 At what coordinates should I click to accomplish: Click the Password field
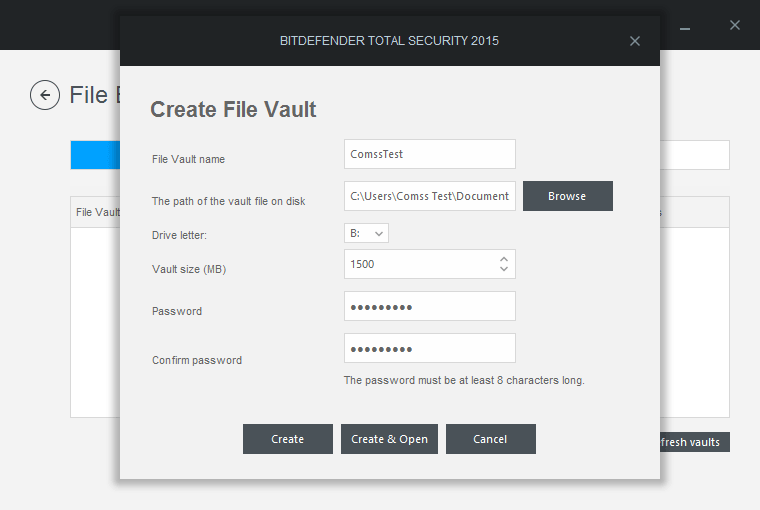click(x=429, y=306)
